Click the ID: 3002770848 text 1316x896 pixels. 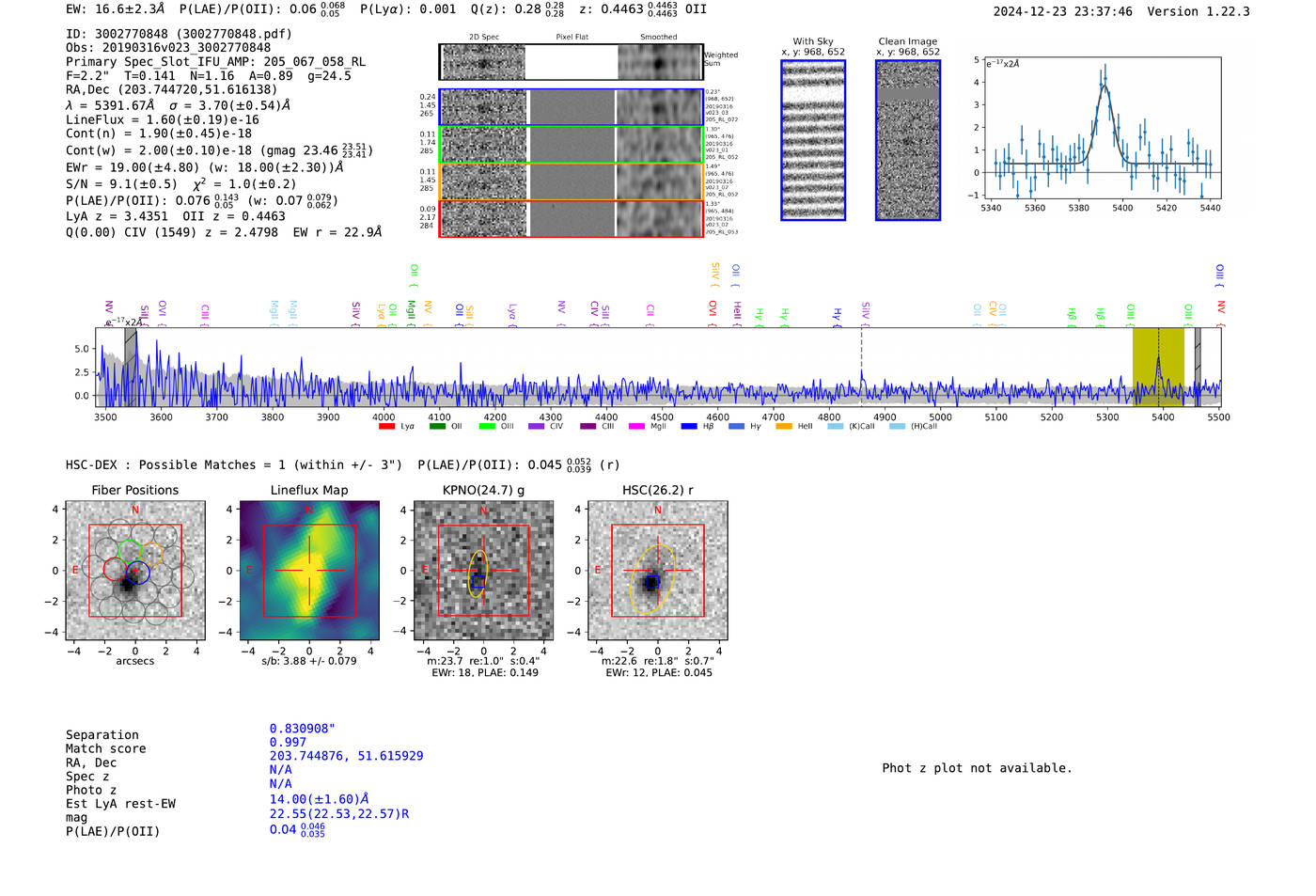click(179, 34)
